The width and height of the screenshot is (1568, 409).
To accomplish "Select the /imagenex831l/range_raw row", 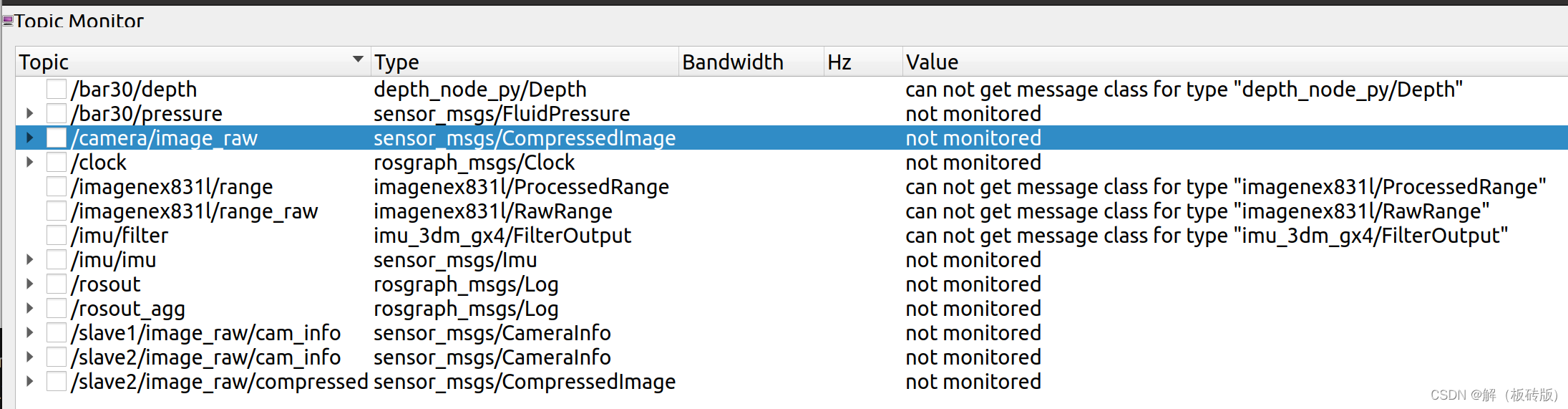I will pyautogui.click(x=792, y=211).
